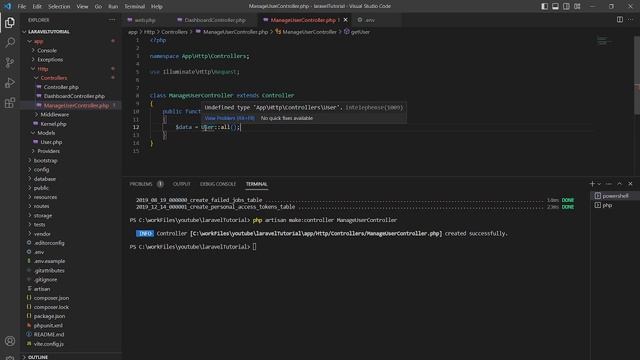The image size is (640, 360).
Task: Open composer.json file
Action: coord(51,298)
